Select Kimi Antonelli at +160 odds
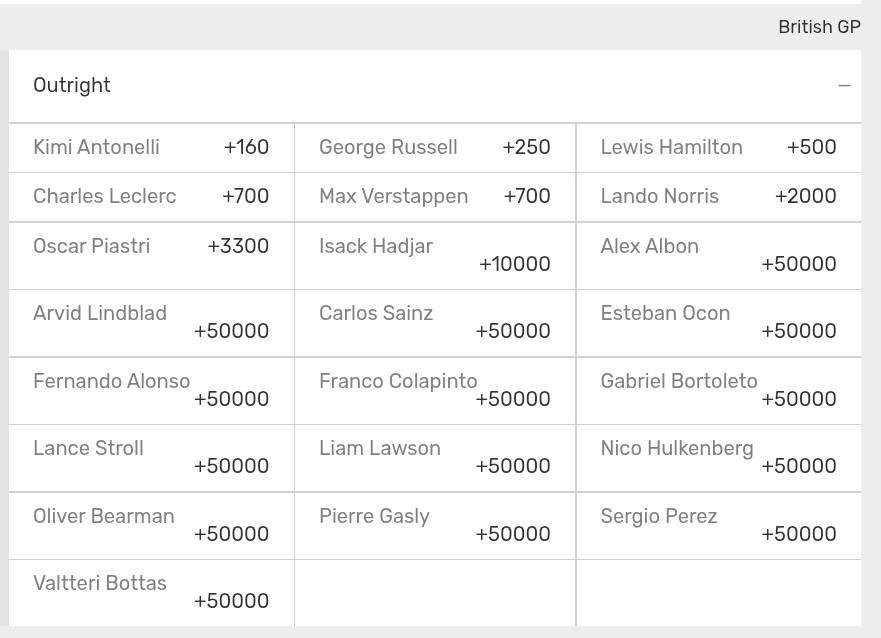Viewport: 881px width, 638px height. [x=152, y=148]
